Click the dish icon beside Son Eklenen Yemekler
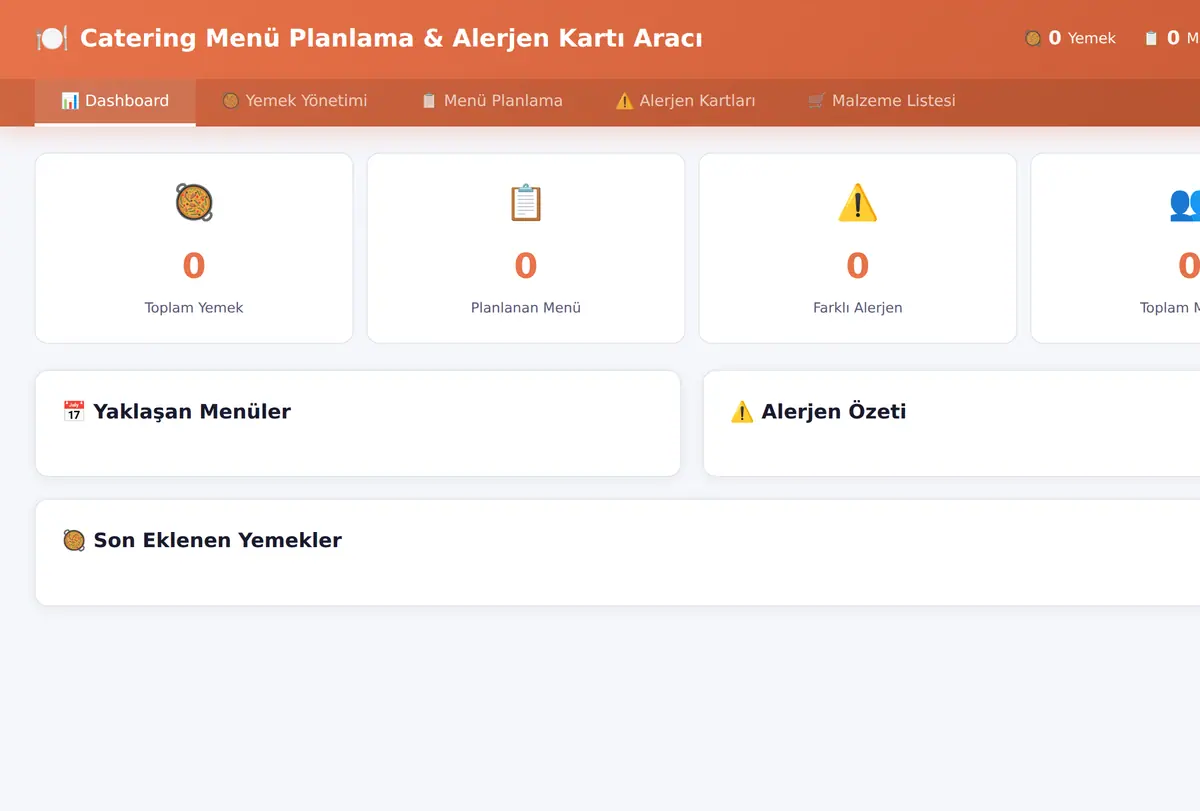This screenshot has height=811, width=1200. (x=74, y=540)
